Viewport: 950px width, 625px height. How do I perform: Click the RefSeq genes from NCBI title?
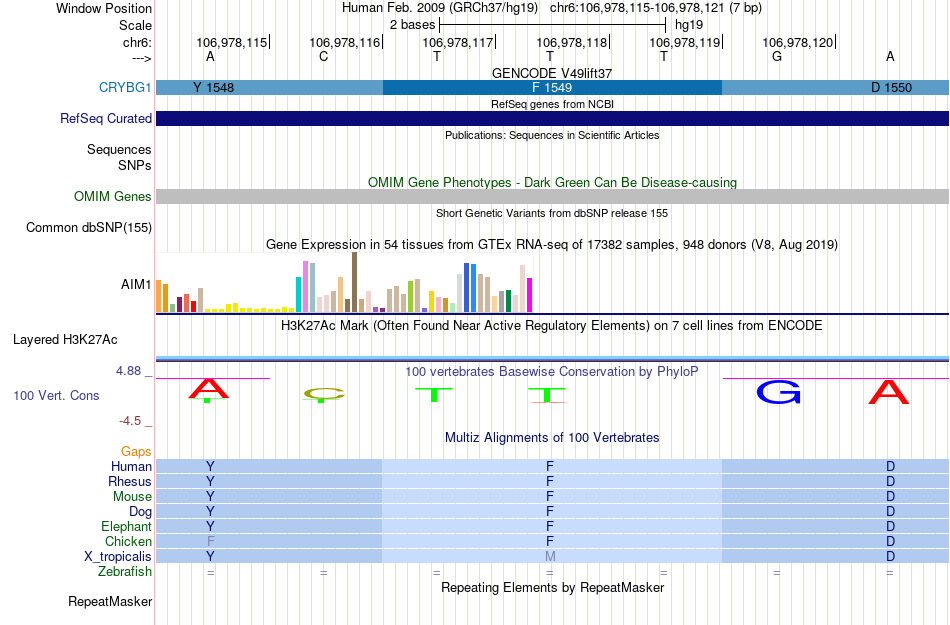click(x=552, y=104)
